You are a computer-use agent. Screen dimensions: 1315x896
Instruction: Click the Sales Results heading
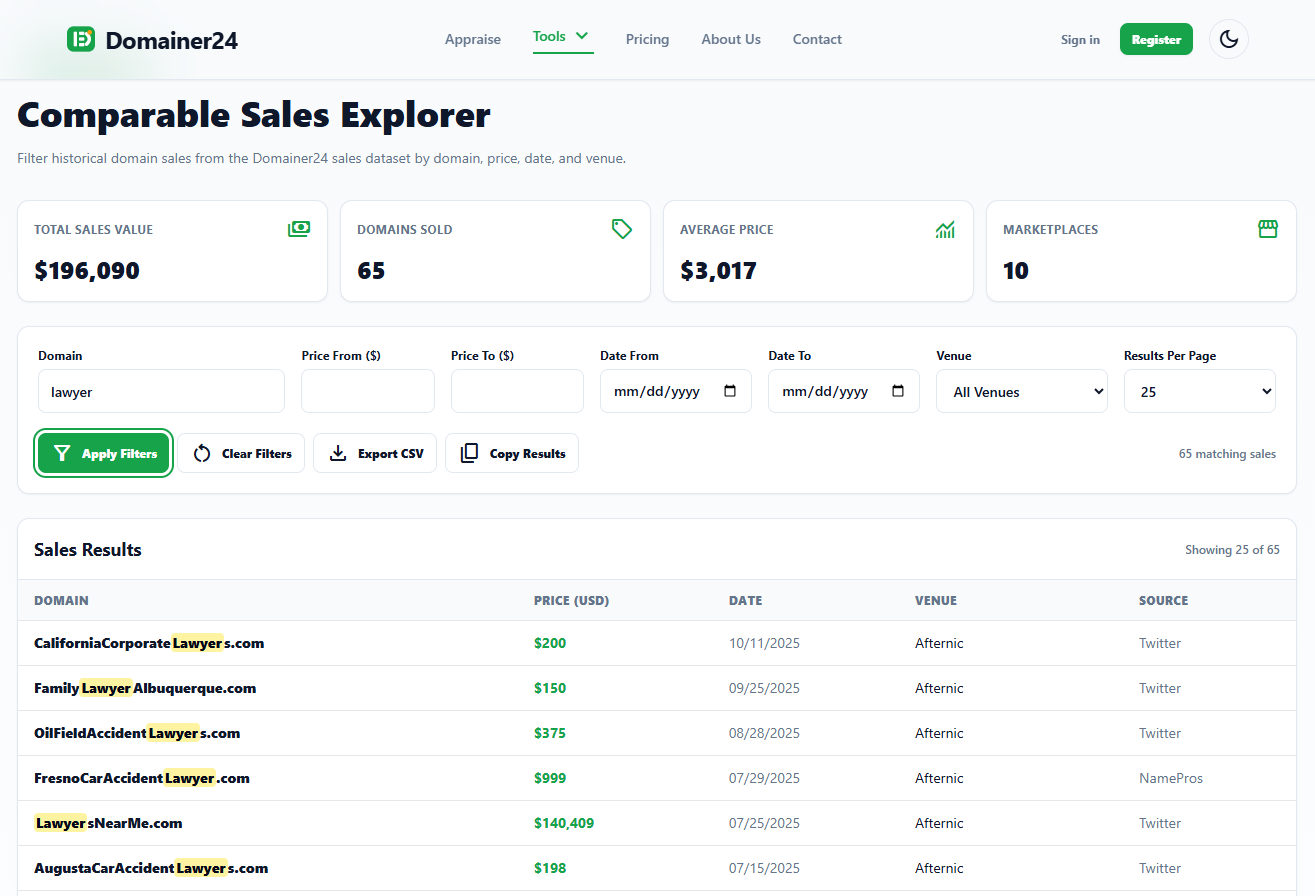pyautogui.click(x=88, y=550)
